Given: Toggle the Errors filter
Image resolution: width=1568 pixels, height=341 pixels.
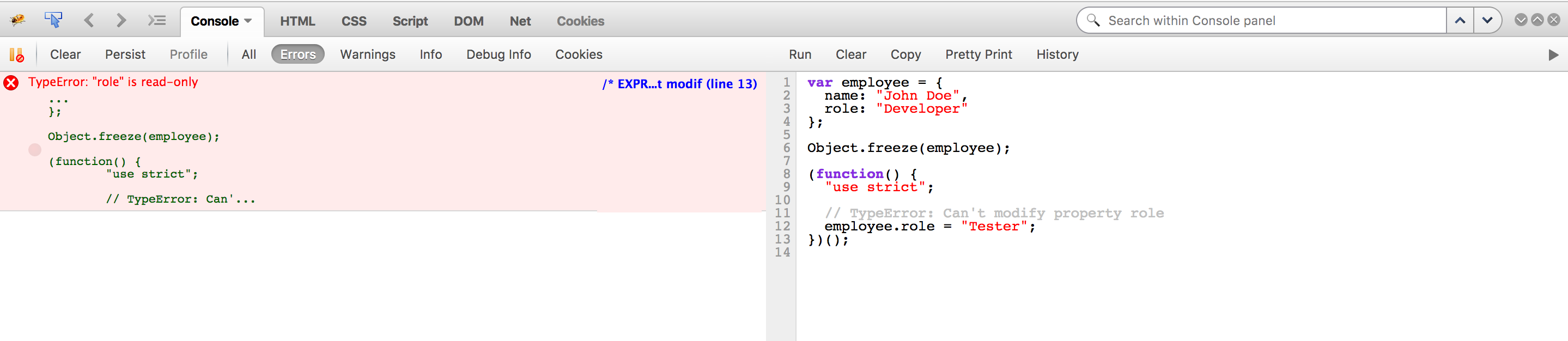Looking at the screenshot, I should (297, 54).
